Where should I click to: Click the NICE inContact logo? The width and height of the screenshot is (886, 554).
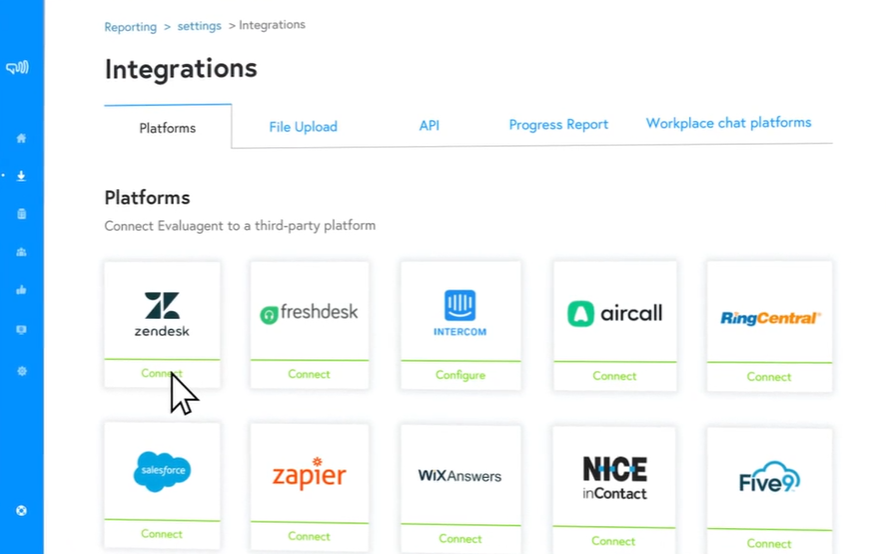click(615, 478)
